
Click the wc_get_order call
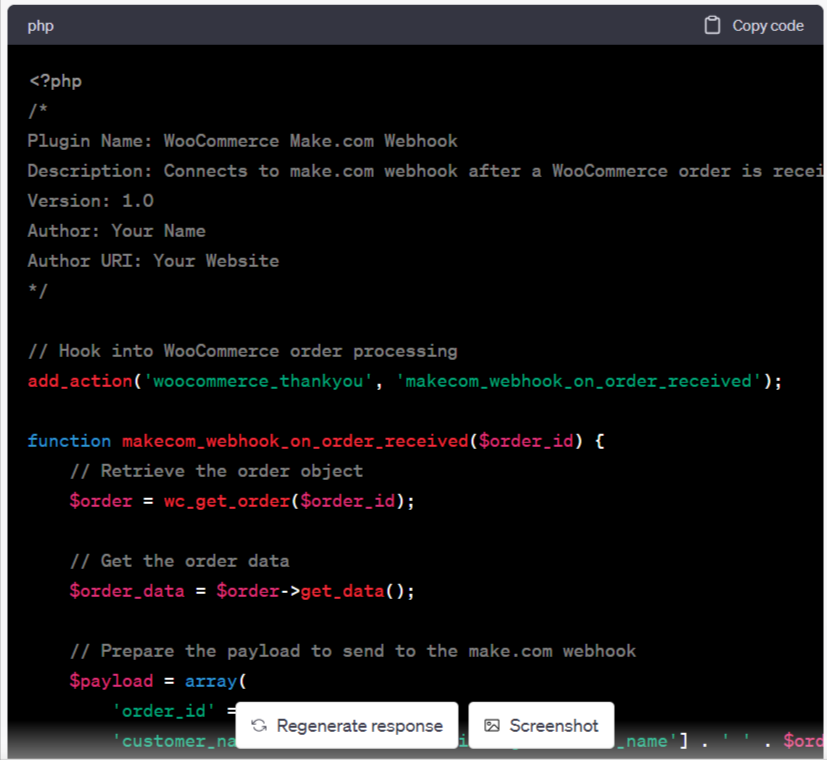click(227, 501)
